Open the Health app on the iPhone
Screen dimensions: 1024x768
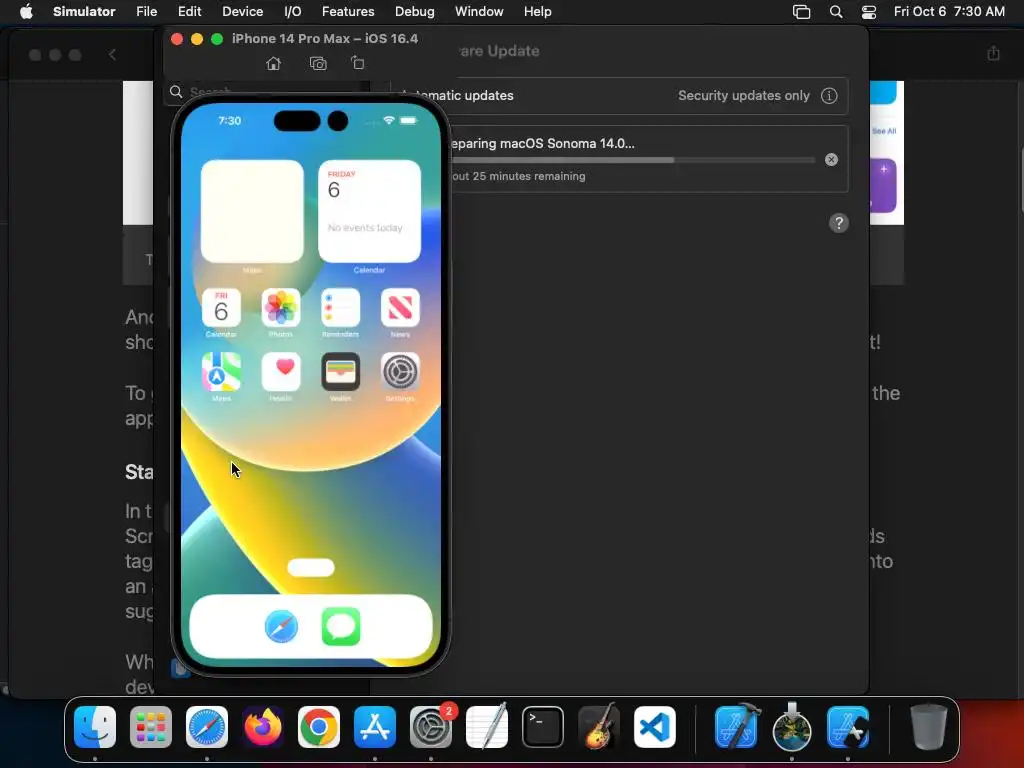point(281,372)
